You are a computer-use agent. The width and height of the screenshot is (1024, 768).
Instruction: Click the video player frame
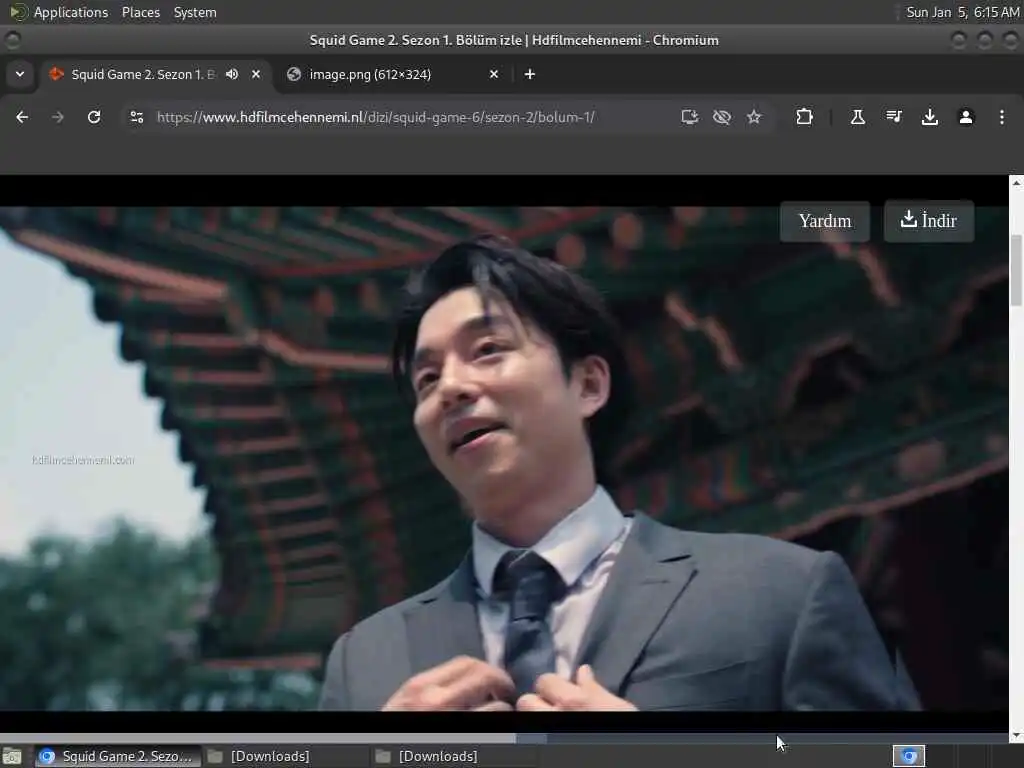pyautogui.click(x=504, y=458)
